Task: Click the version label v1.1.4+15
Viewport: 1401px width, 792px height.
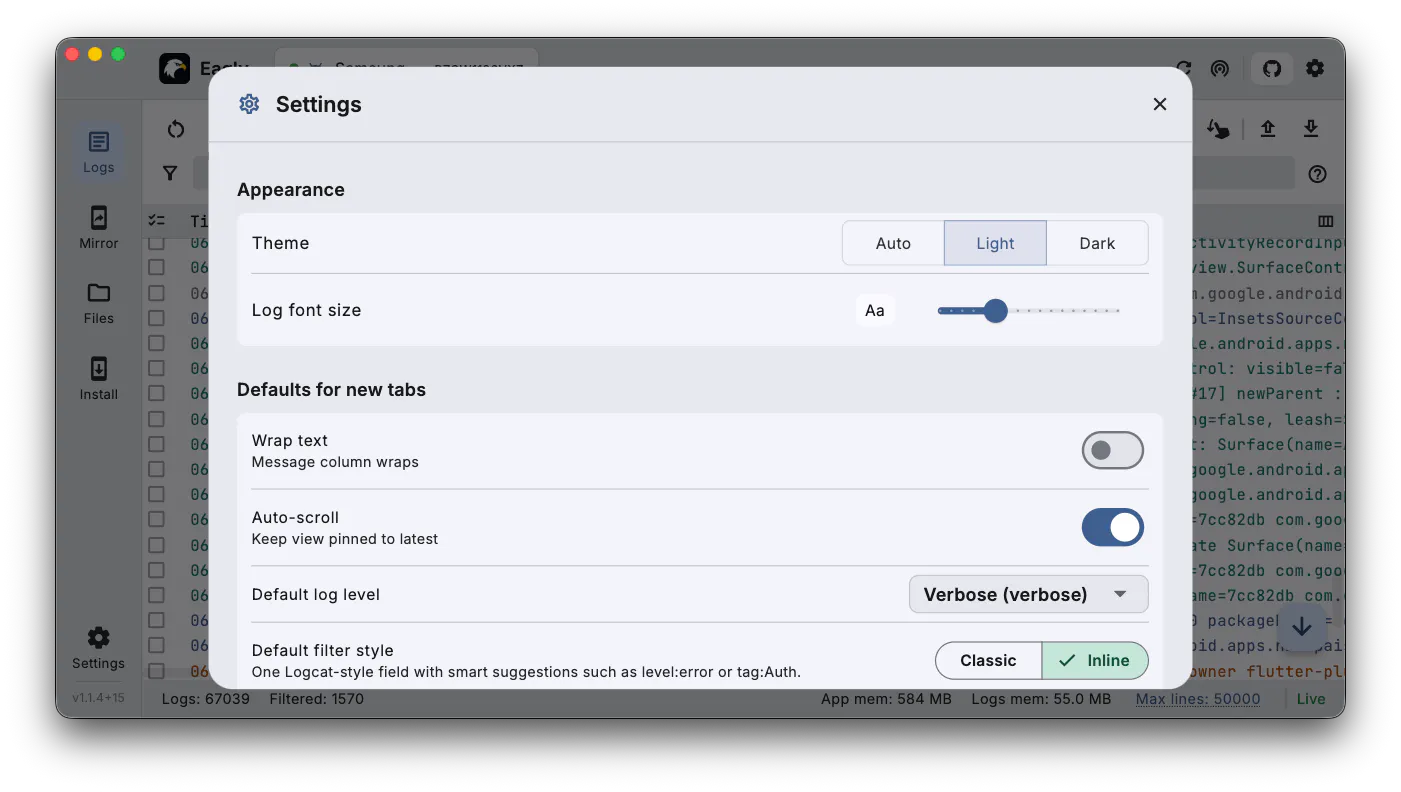Action: pyautogui.click(x=98, y=698)
